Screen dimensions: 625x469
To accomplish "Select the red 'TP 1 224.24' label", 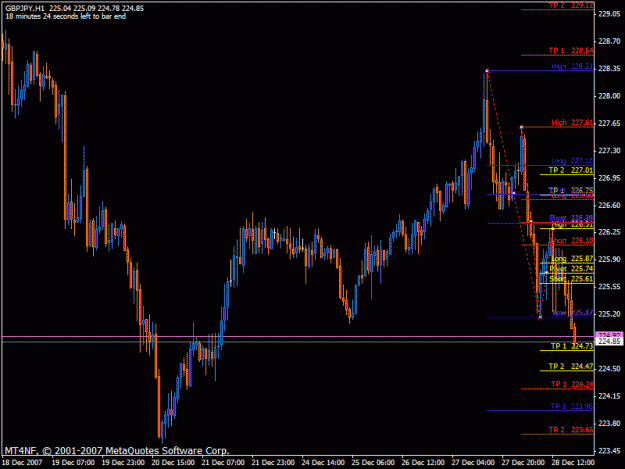I will [x=572, y=384].
